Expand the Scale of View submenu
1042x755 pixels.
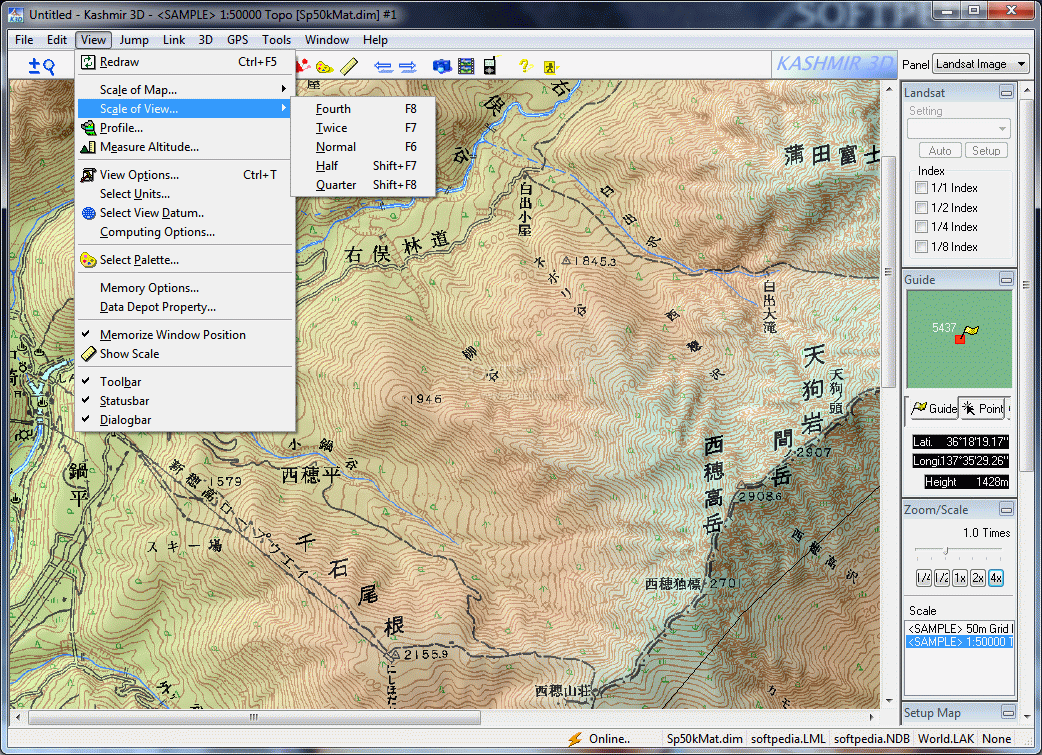coord(186,108)
